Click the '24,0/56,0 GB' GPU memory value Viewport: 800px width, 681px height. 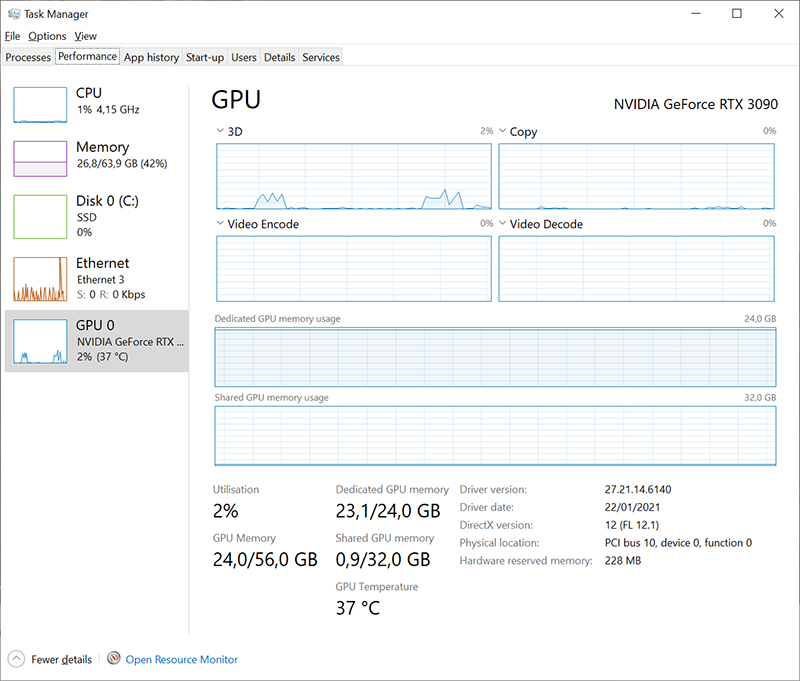[265, 559]
